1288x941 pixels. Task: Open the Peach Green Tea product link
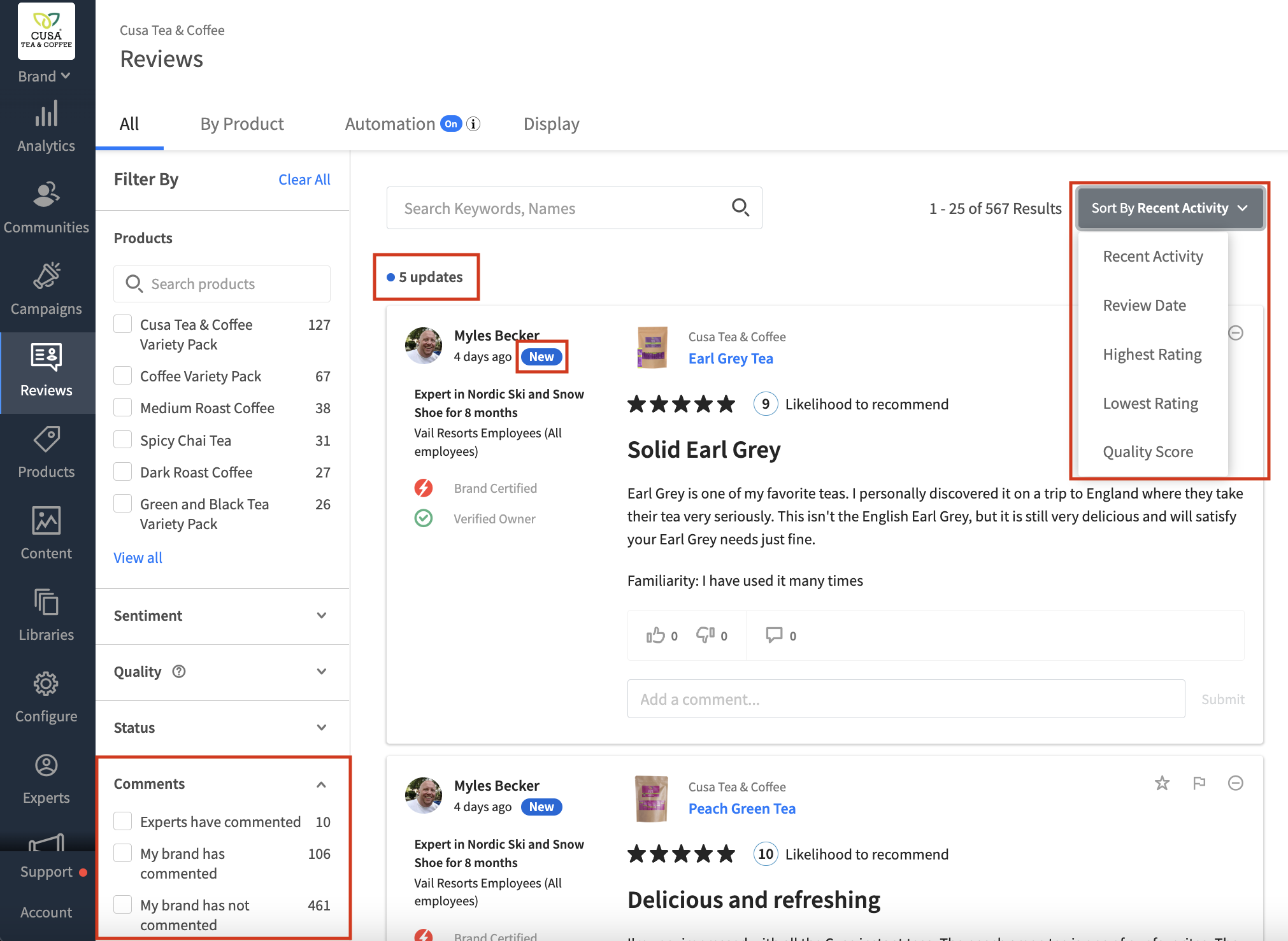pos(742,809)
